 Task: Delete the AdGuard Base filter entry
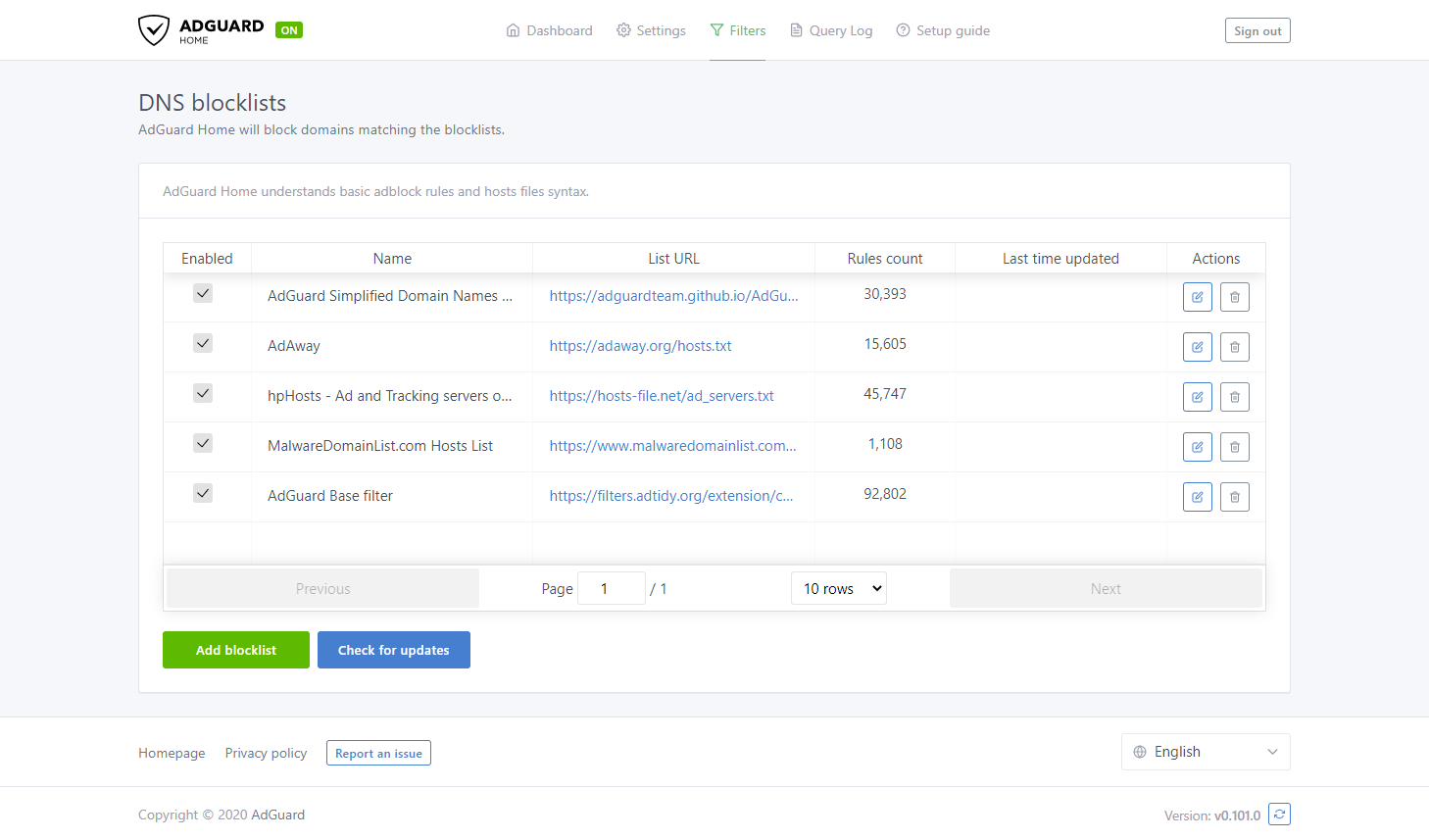[1235, 497]
